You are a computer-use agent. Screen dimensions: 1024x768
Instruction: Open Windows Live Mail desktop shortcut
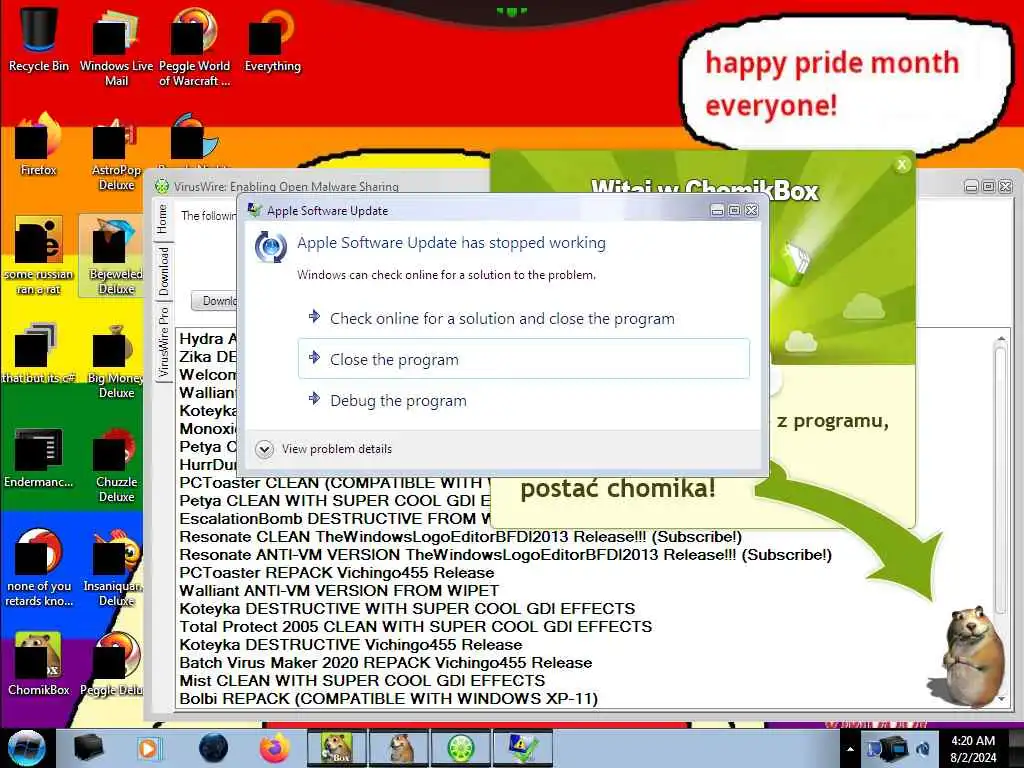click(x=116, y=47)
